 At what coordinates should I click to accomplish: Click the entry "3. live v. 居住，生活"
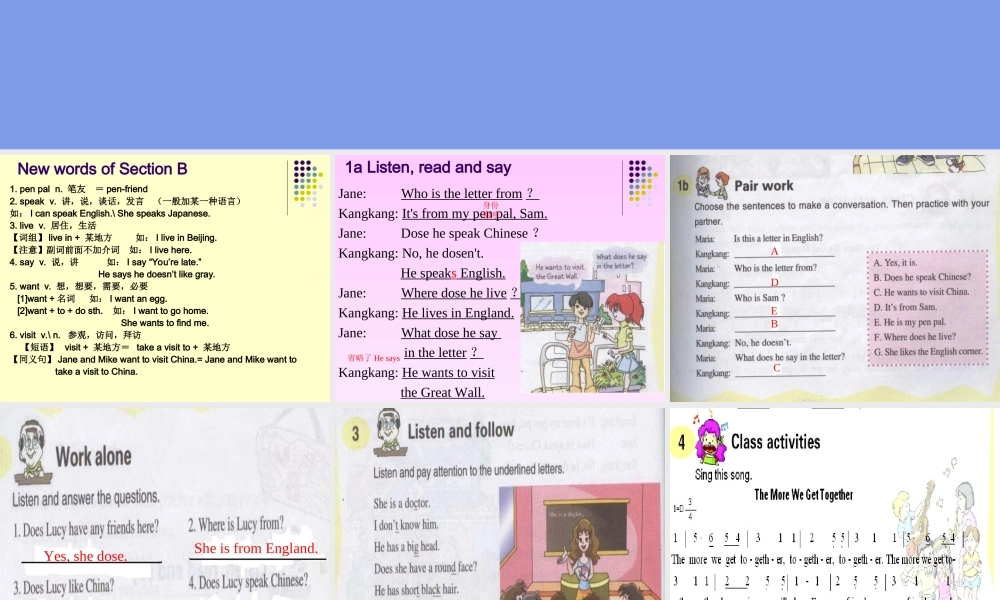click(53, 226)
